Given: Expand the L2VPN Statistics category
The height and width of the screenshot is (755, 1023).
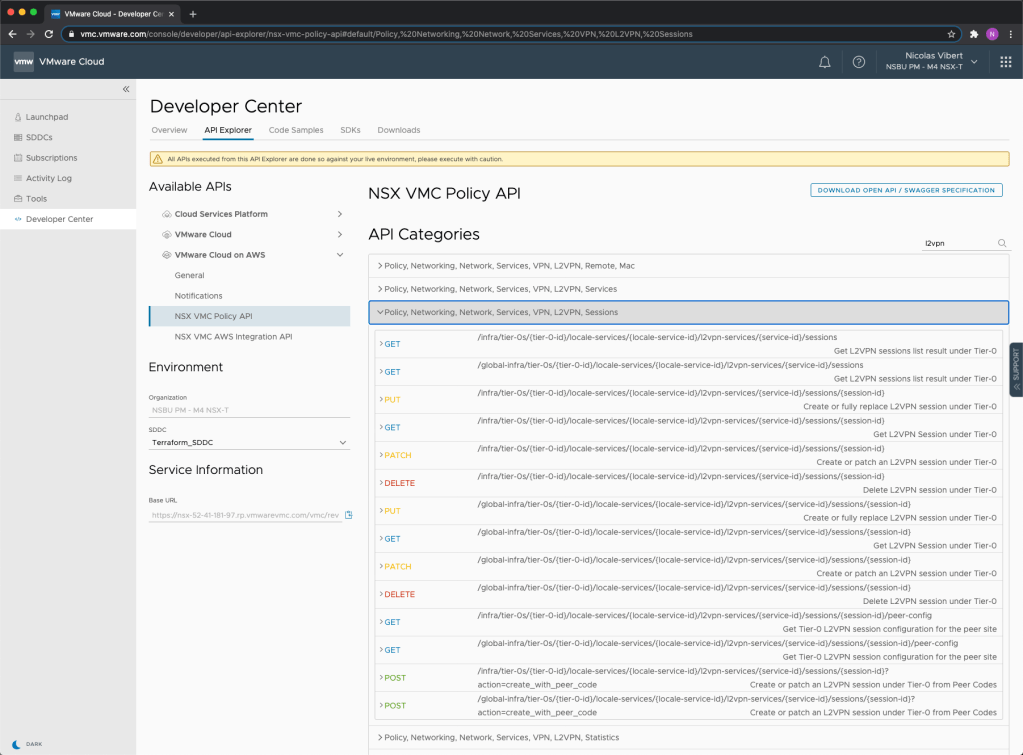Looking at the screenshot, I should coord(500,737).
